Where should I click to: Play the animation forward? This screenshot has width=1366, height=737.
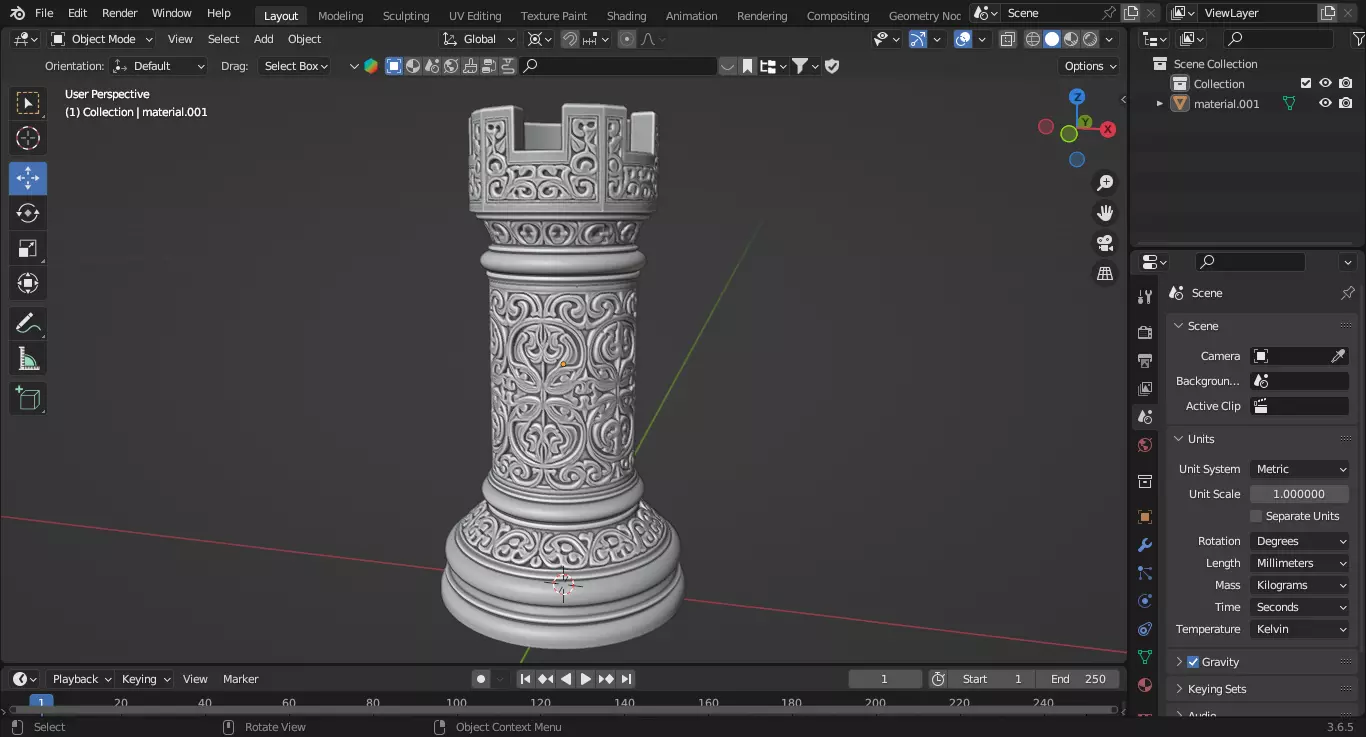[586, 679]
